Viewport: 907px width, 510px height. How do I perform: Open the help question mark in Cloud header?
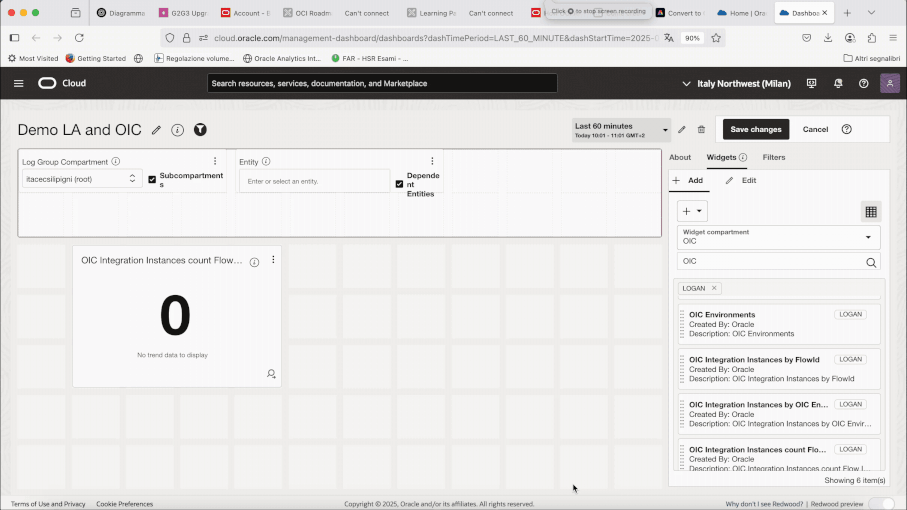[864, 83]
